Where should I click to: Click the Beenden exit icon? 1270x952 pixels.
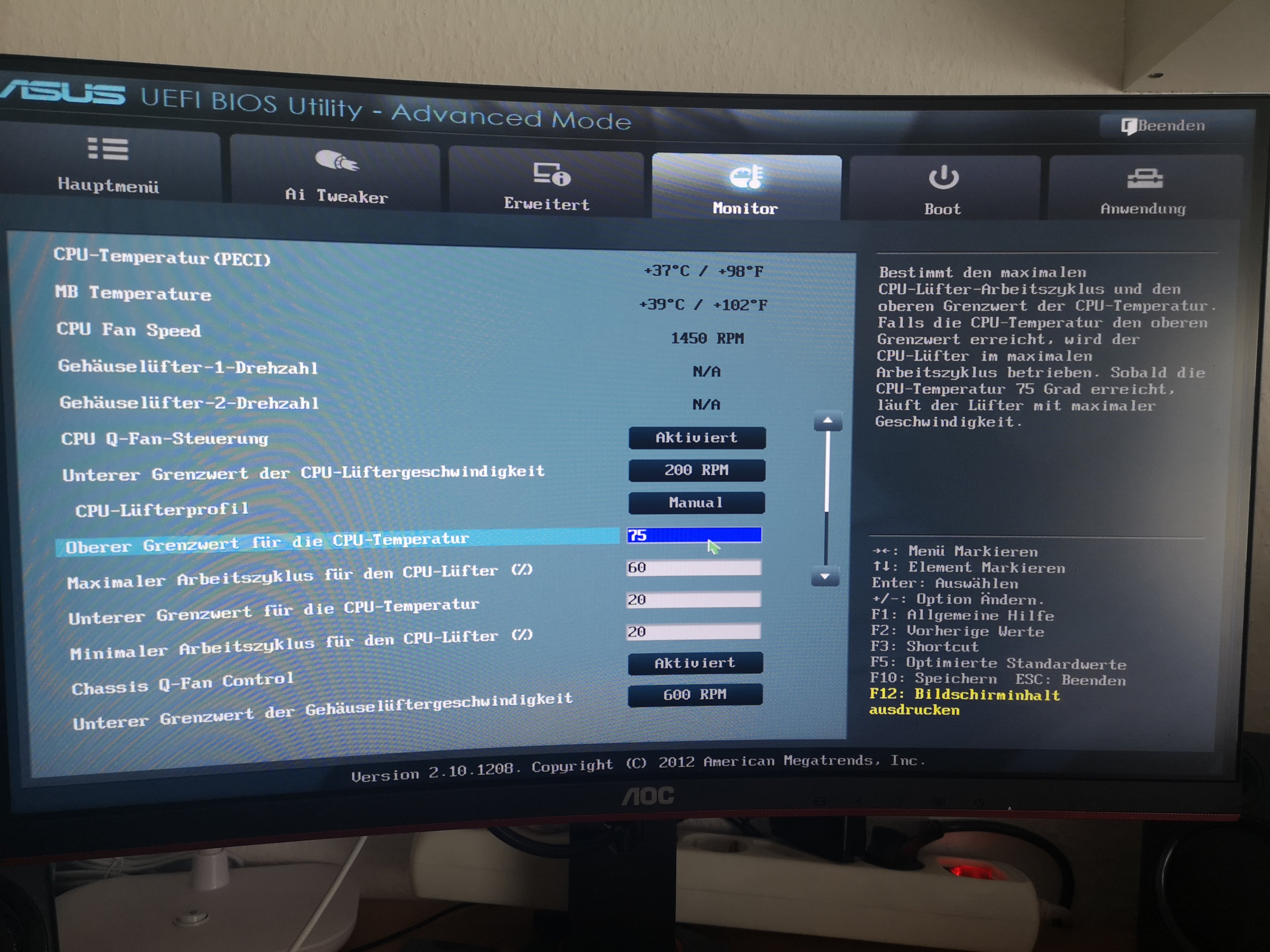tap(1128, 126)
